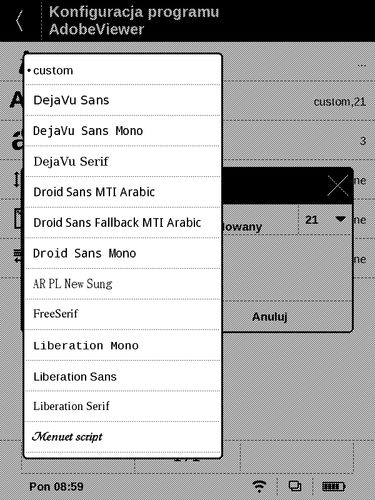Image resolution: width=375 pixels, height=500 pixels.
Task: Tap the back arrow in header
Action: [20, 21]
